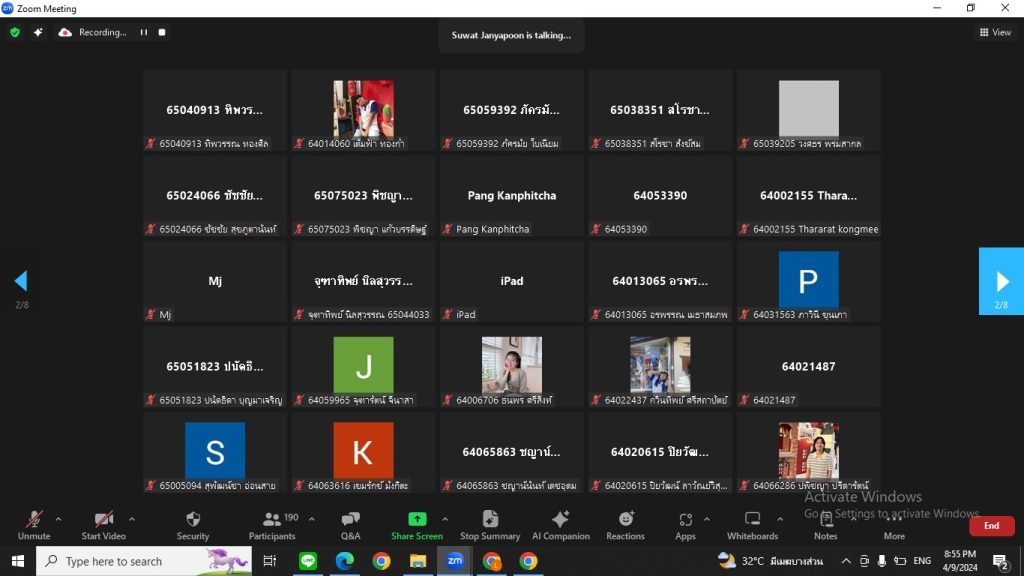Expand video options arrow beside Start Video
The width and height of the screenshot is (1024, 576).
tap(132, 519)
